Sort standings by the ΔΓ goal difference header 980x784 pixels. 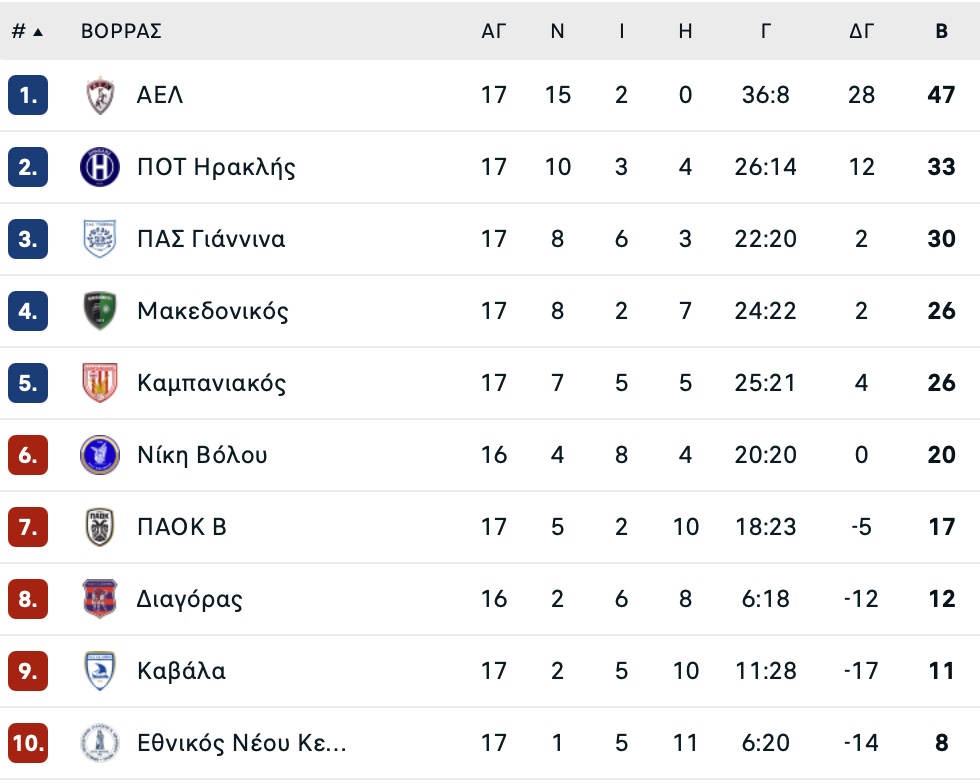tap(861, 31)
